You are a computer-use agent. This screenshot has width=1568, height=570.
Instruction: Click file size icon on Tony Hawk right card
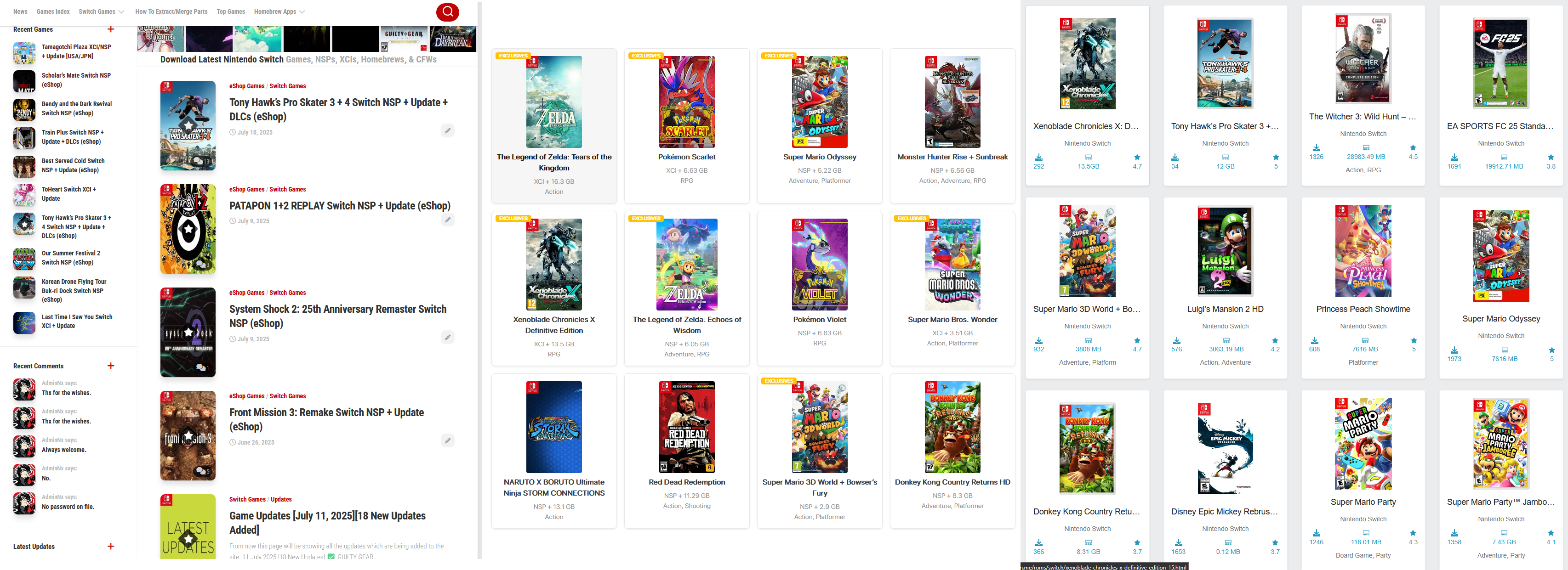coord(1226,157)
